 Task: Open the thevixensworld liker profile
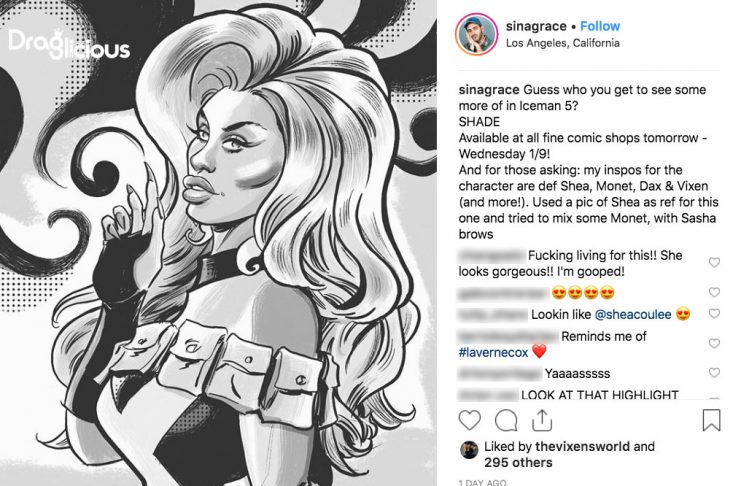(x=582, y=446)
